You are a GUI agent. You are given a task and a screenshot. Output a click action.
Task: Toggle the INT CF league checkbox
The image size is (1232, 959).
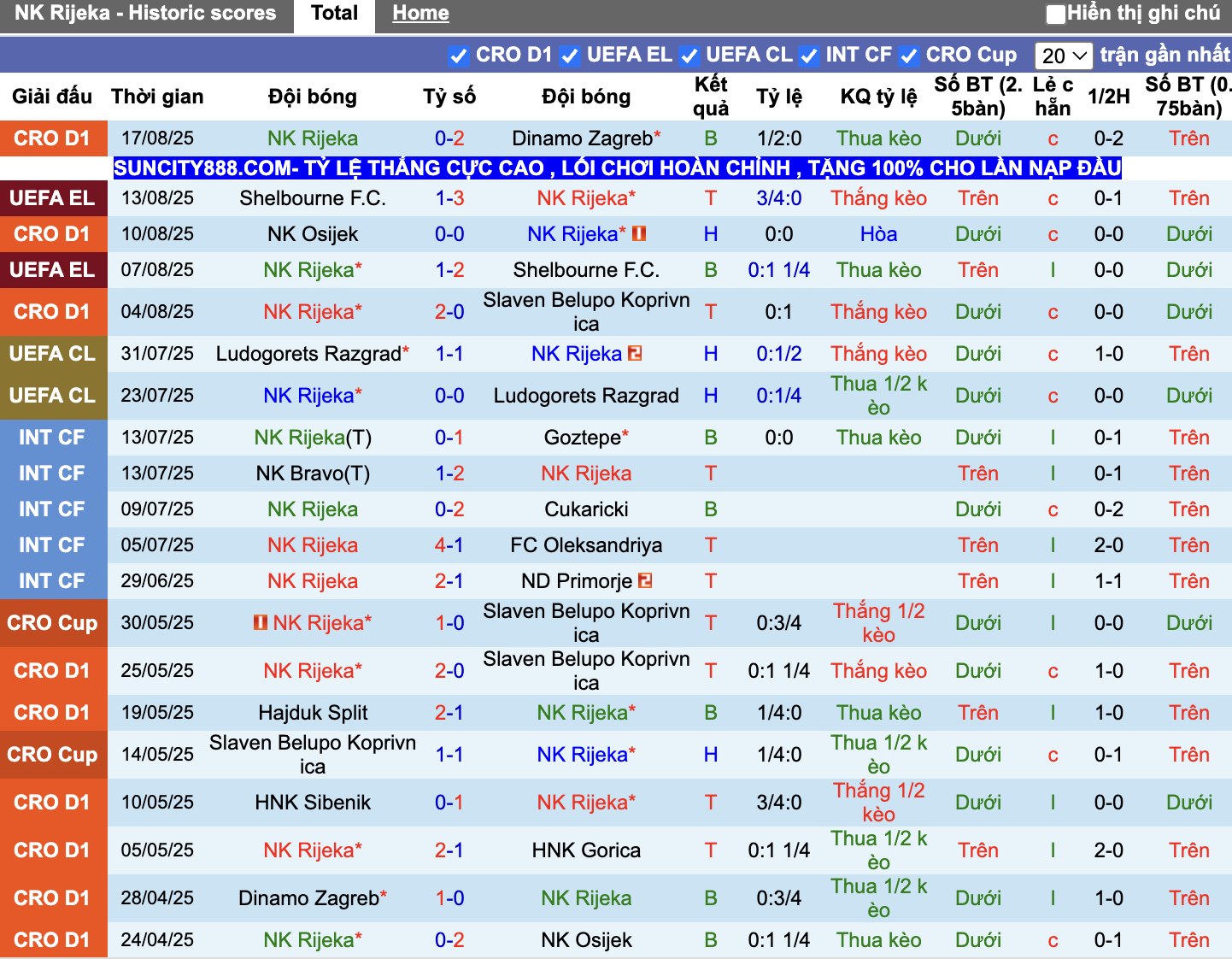click(x=808, y=56)
